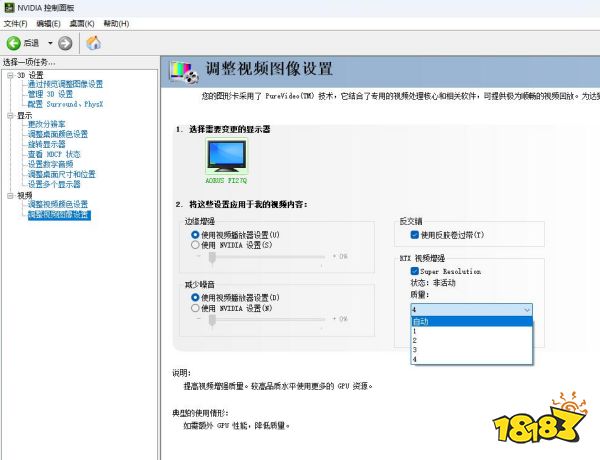Screen dimensions: 600x460
Task: Click the 后退 back label text
Action: pyautogui.click(x=31, y=43)
